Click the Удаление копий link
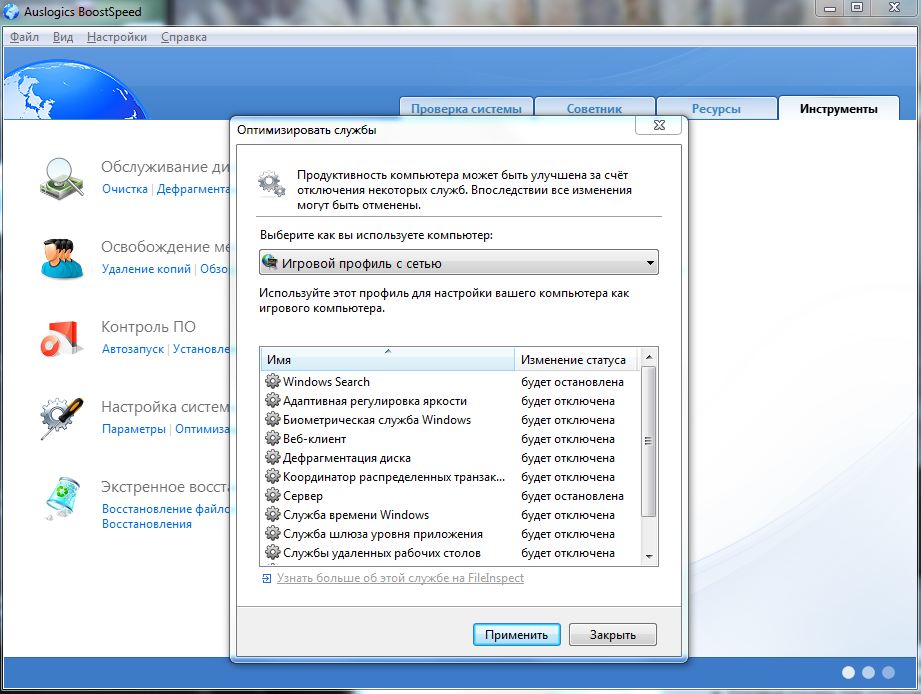 pyautogui.click(x=146, y=269)
